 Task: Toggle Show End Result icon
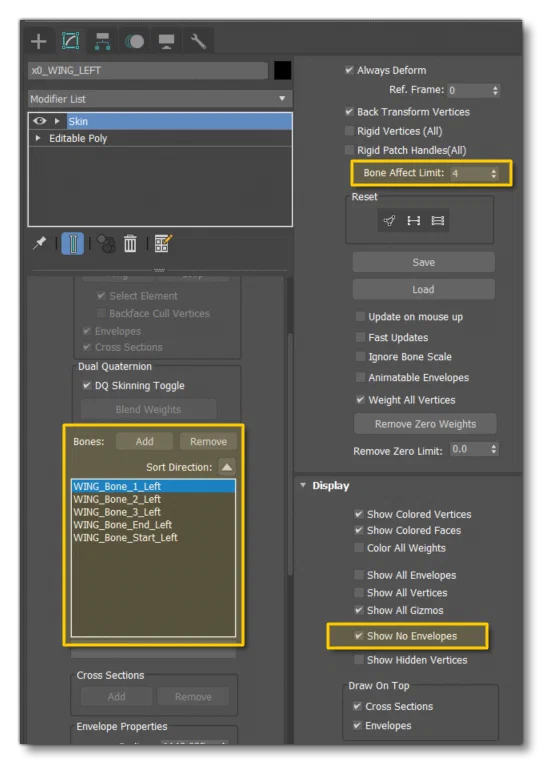[73, 244]
